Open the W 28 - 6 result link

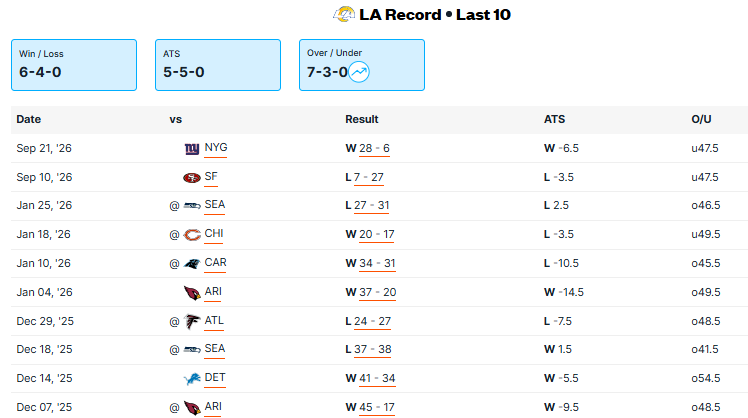click(367, 148)
